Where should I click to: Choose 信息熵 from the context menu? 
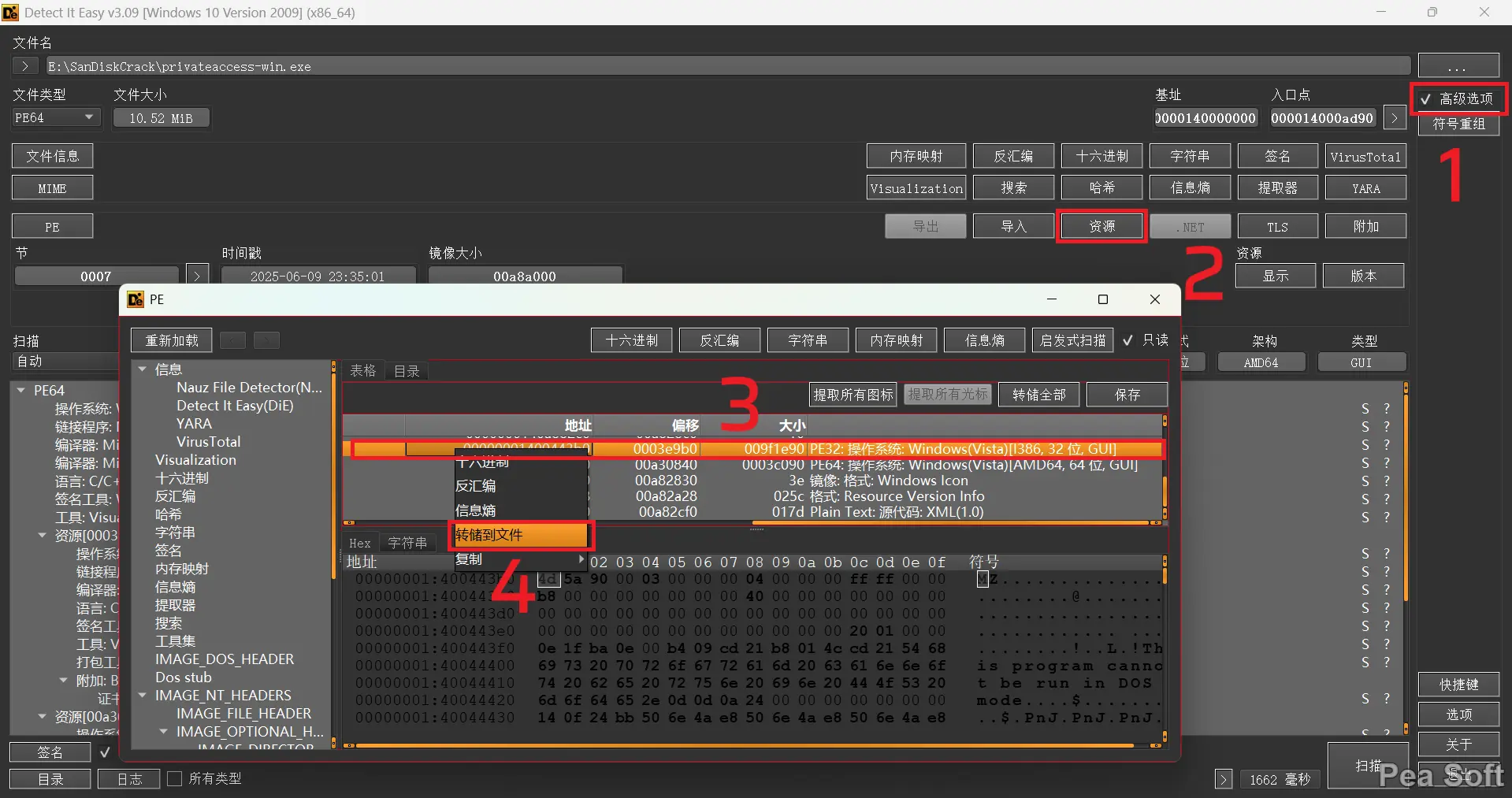point(520,510)
